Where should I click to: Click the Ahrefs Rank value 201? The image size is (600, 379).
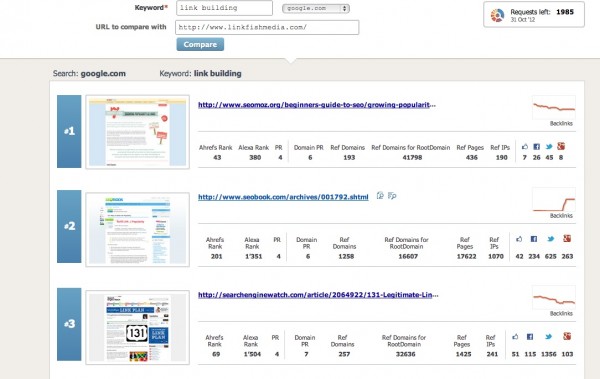(216, 256)
